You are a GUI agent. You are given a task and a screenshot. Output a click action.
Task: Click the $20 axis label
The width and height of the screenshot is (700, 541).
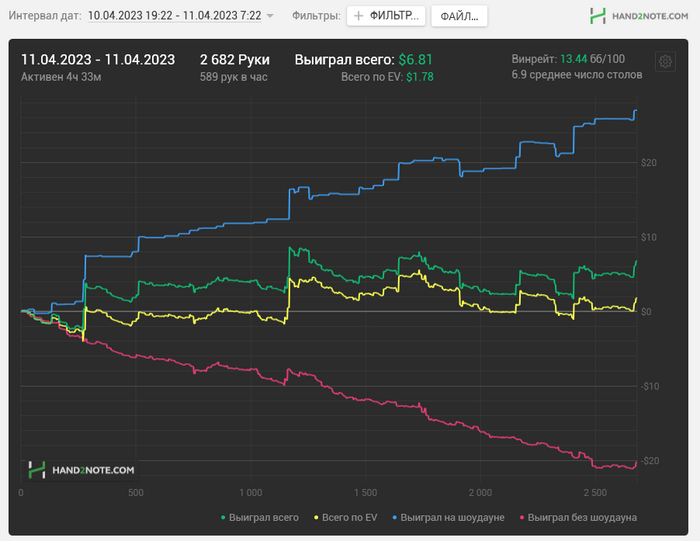[x=649, y=163]
